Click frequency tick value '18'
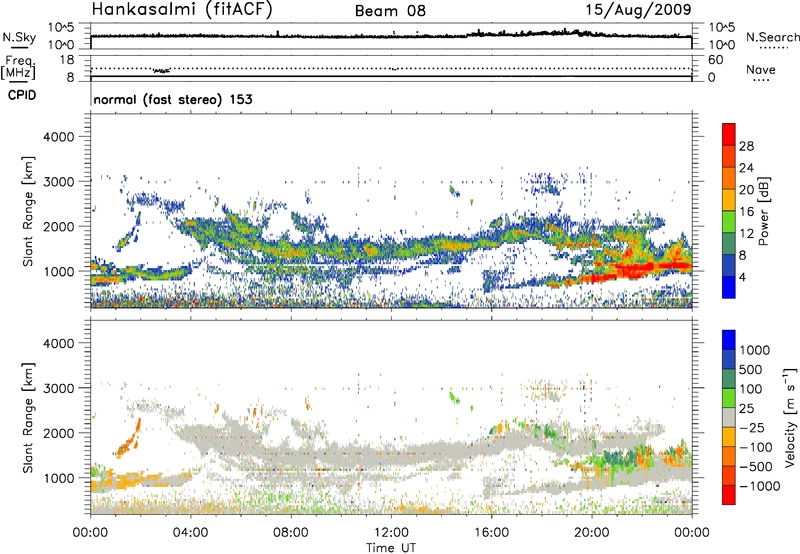 (x=67, y=60)
